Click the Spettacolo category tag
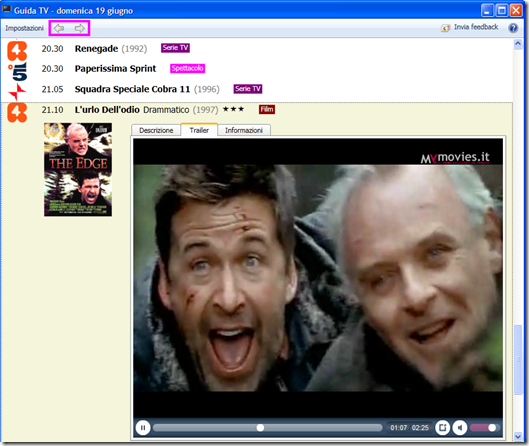Screen dimensions: 529x446 187,68
